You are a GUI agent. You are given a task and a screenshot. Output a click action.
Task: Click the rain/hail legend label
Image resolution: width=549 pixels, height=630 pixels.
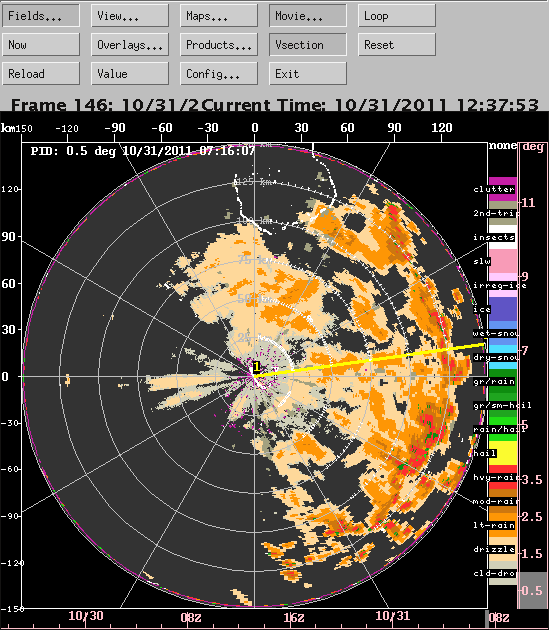pos(500,430)
